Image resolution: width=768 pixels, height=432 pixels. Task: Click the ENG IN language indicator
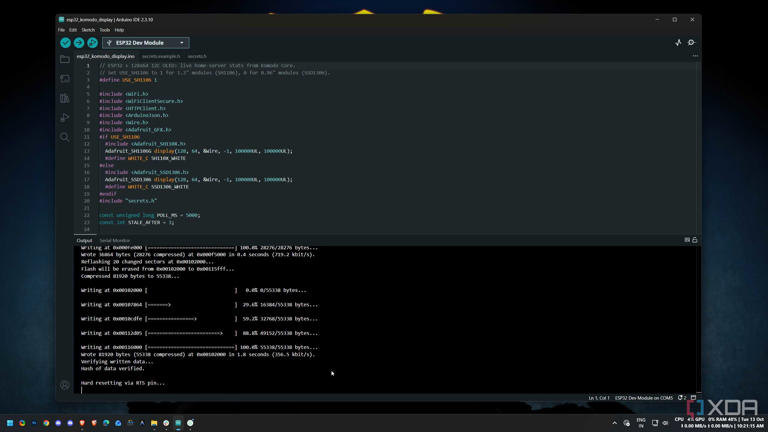(641, 423)
